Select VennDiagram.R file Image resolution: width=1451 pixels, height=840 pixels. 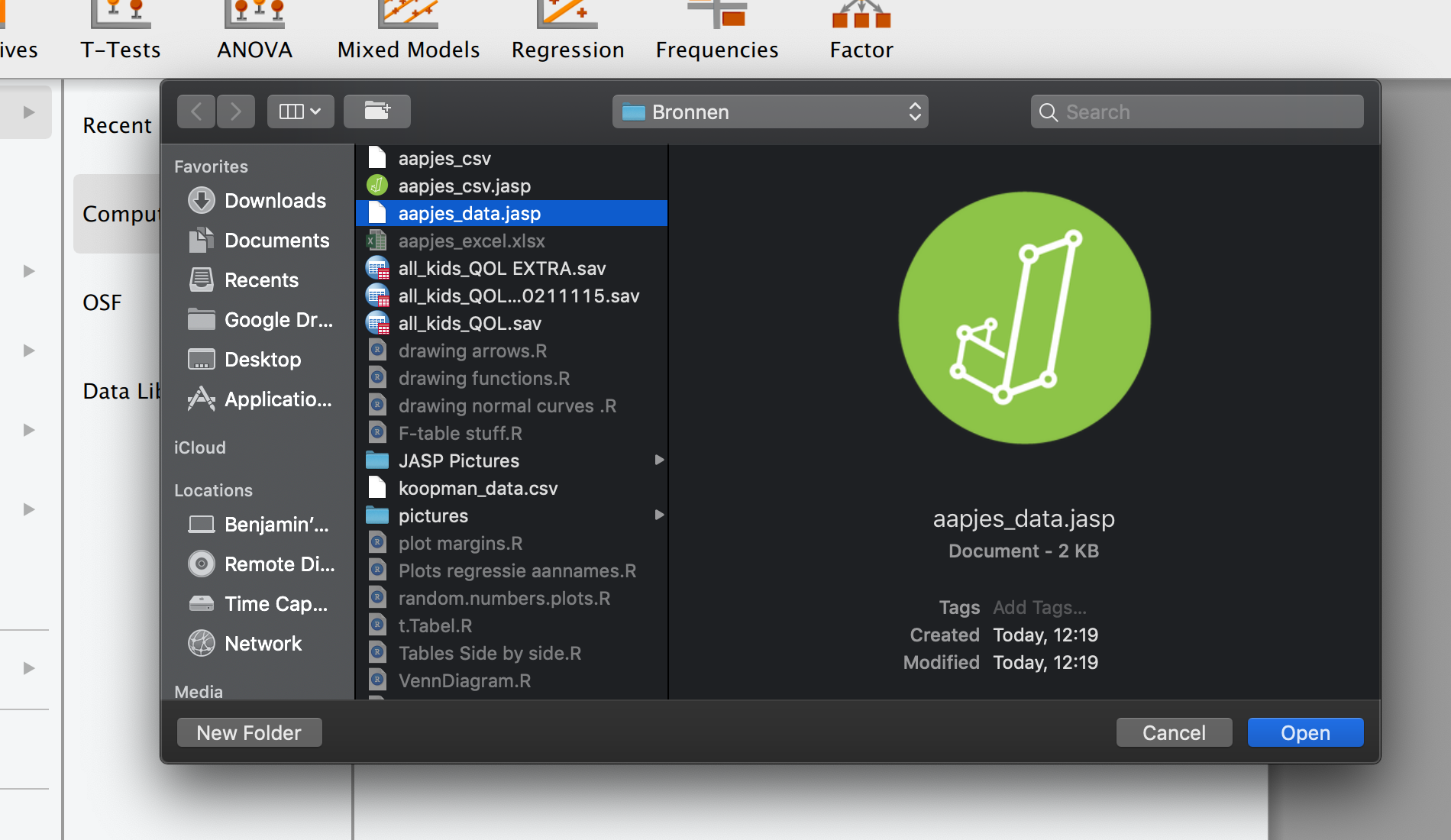[512, 680]
